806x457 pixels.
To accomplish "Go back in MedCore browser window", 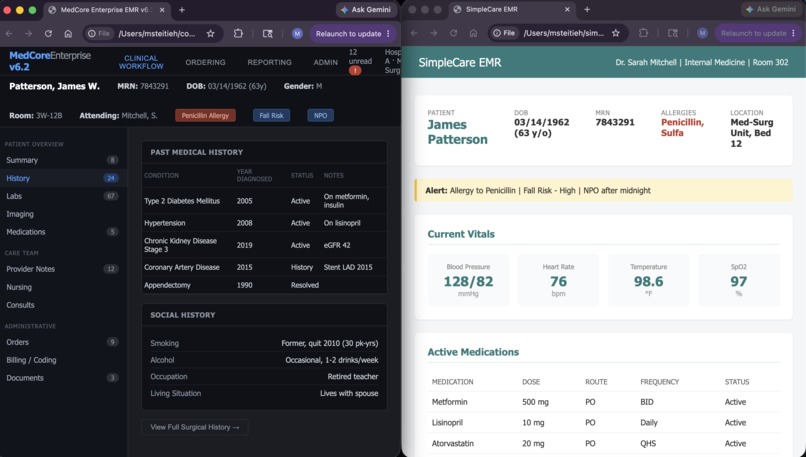I will (9, 33).
